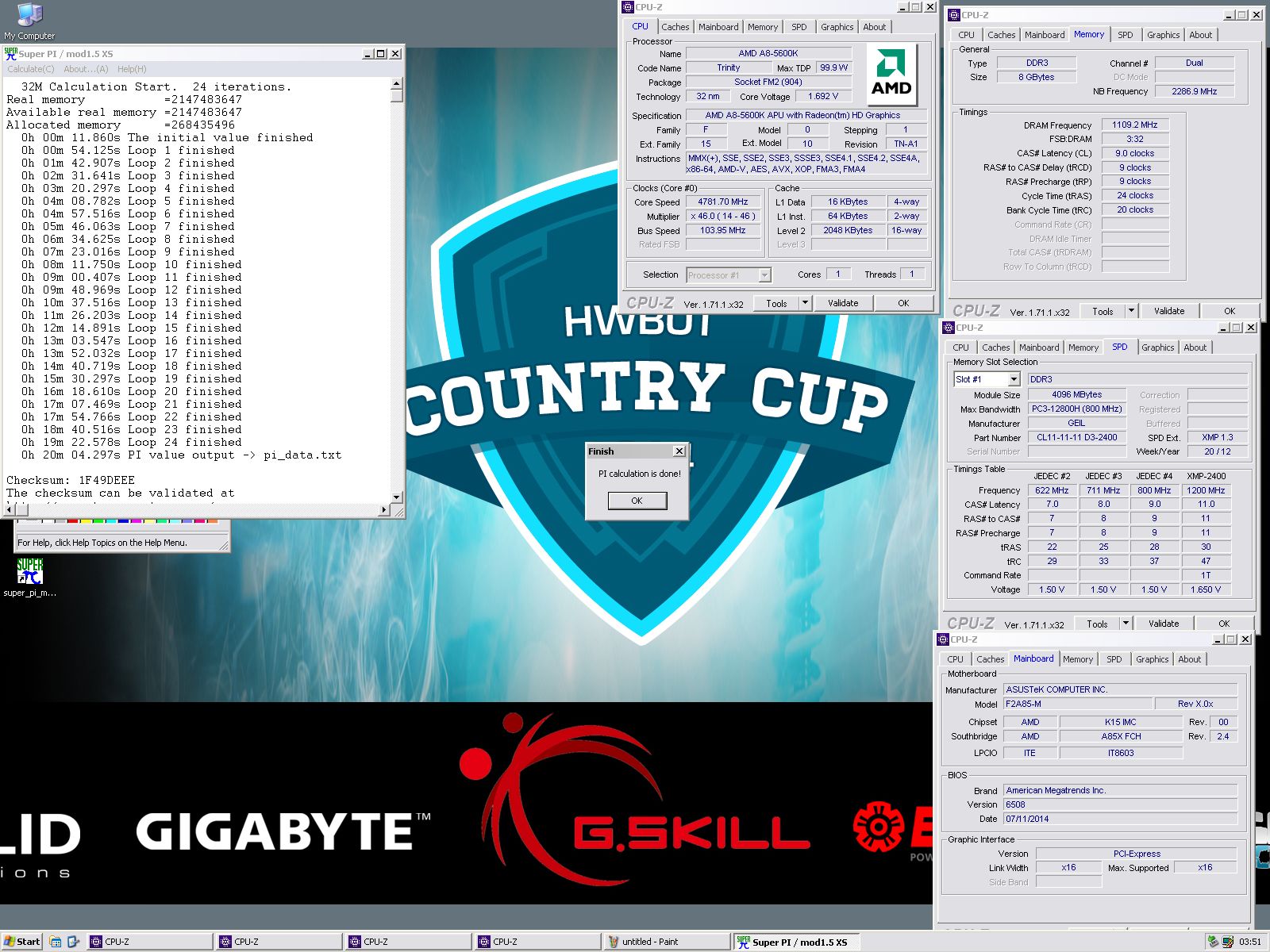
Task: Click the Max Bandwidth field PC3-12800H (800 MHz)
Action: click(1077, 409)
